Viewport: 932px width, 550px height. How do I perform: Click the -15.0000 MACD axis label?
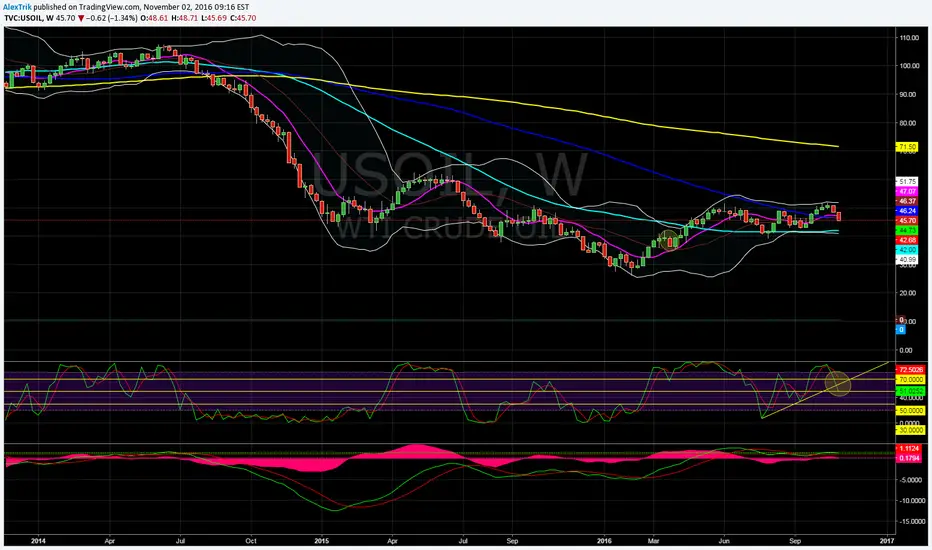click(x=913, y=521)
